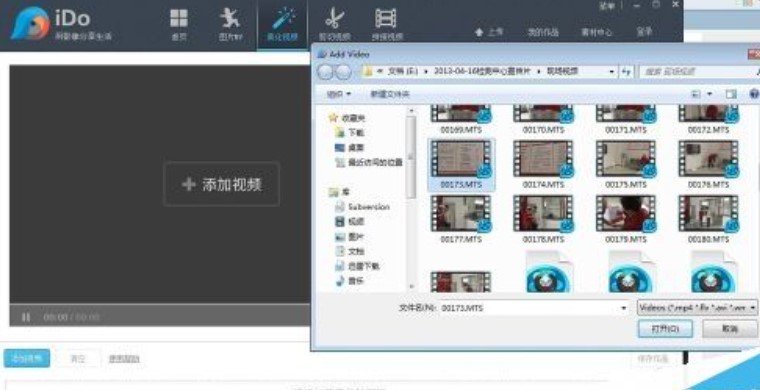
Task: Click the new folder button in dialog toolbar
Action: click(390, 94)
